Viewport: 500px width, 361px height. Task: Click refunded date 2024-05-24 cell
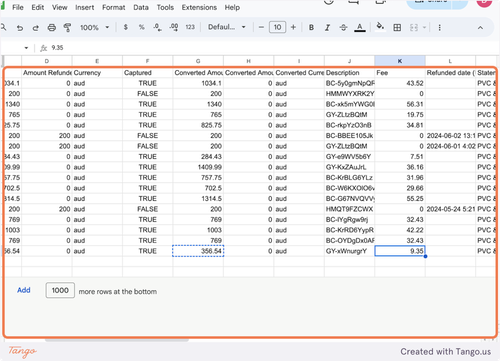[450, 209]
